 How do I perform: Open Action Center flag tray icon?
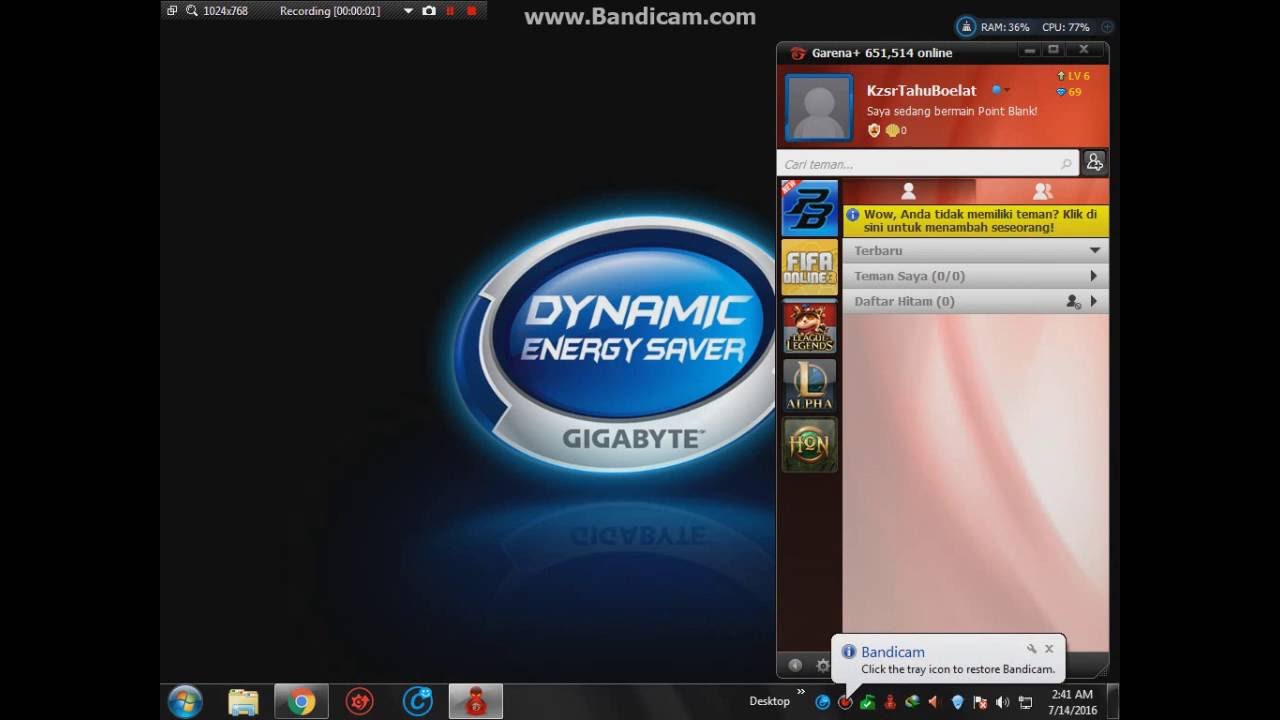pos(980,702)
